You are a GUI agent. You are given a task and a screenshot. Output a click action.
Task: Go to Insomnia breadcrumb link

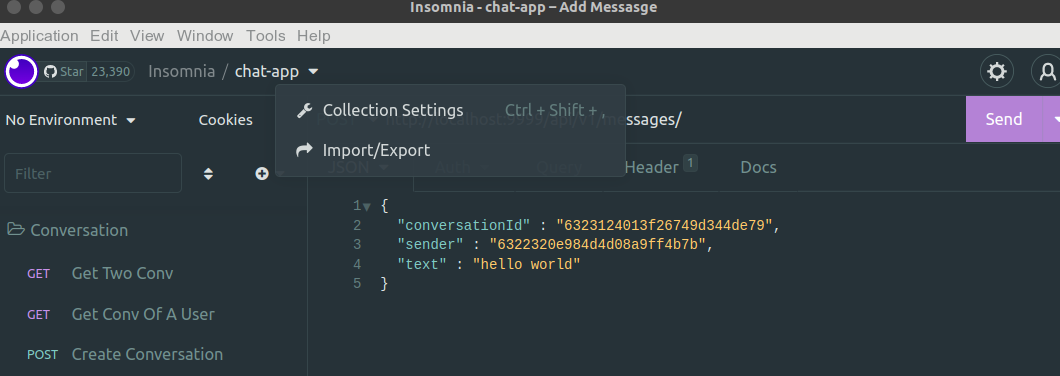(x=181, y=71)
